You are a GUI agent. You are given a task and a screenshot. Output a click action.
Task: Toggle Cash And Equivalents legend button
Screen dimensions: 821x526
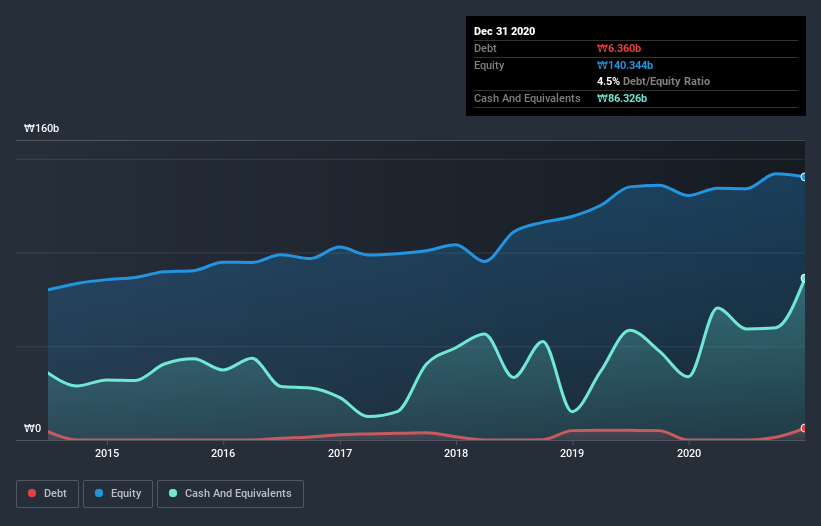pos(230,494)
